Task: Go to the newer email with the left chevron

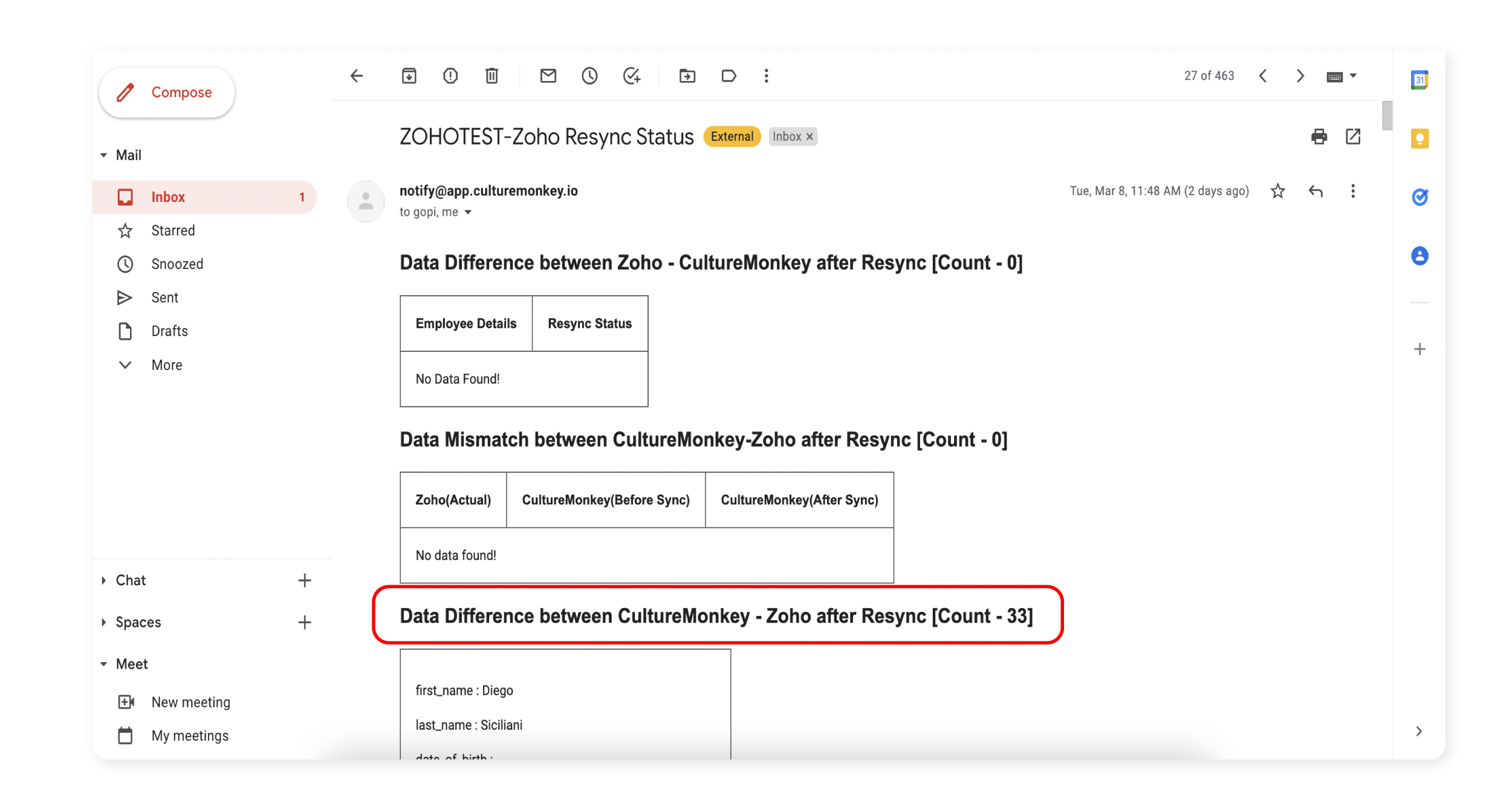Action: tap(1263, 76)
